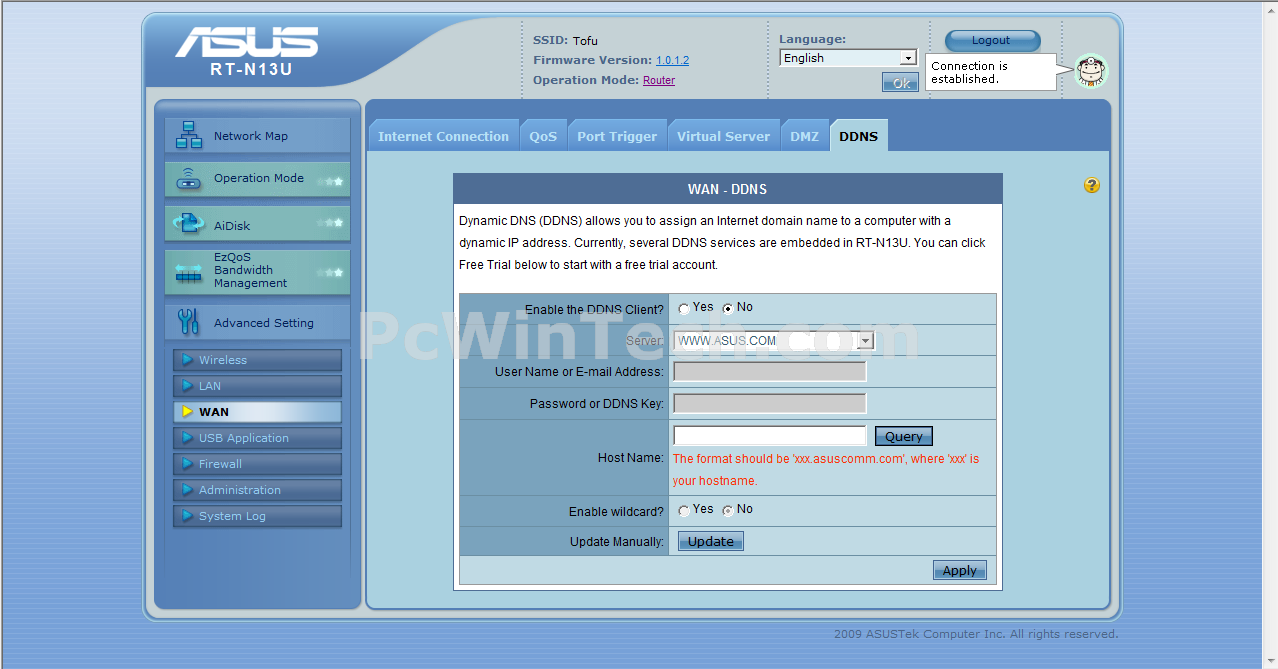Select No for Enable wildcard
Screen dimensions: 1278x669
coord(728,511)
